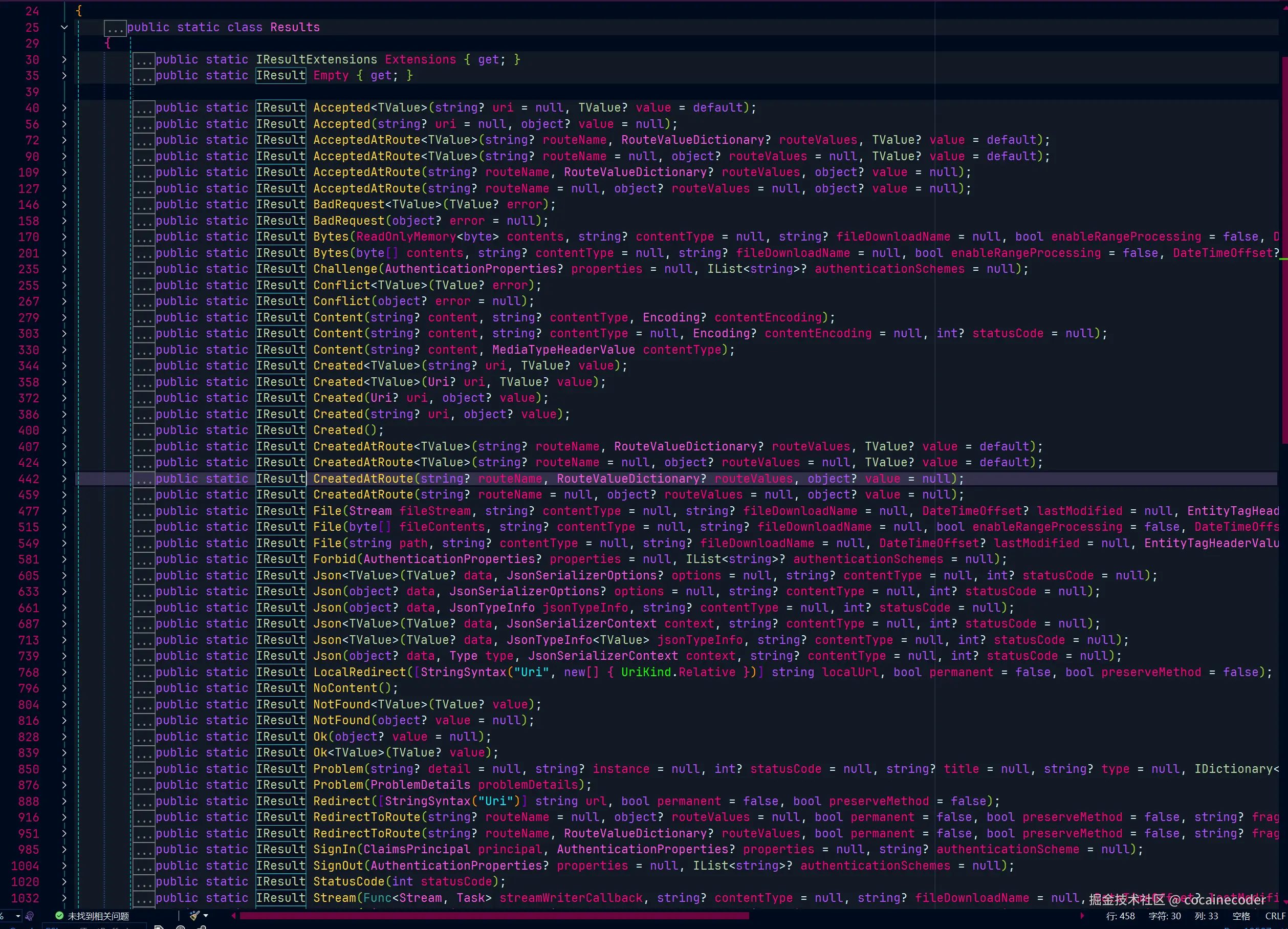1288x929 pixels.
Task: Click the 行: 458 line indicator
Action: click(1120, 916)
